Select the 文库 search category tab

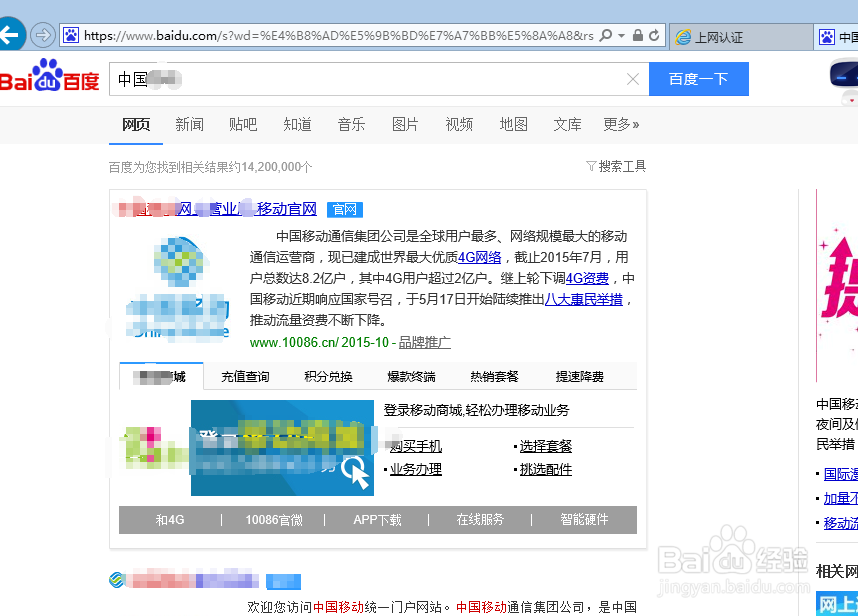point(567,125)
